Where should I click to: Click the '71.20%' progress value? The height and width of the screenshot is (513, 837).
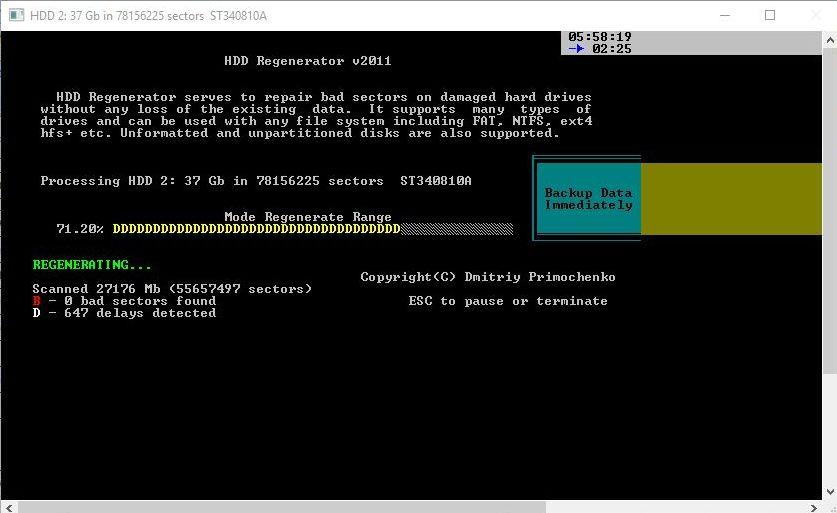tap(80, 229)
